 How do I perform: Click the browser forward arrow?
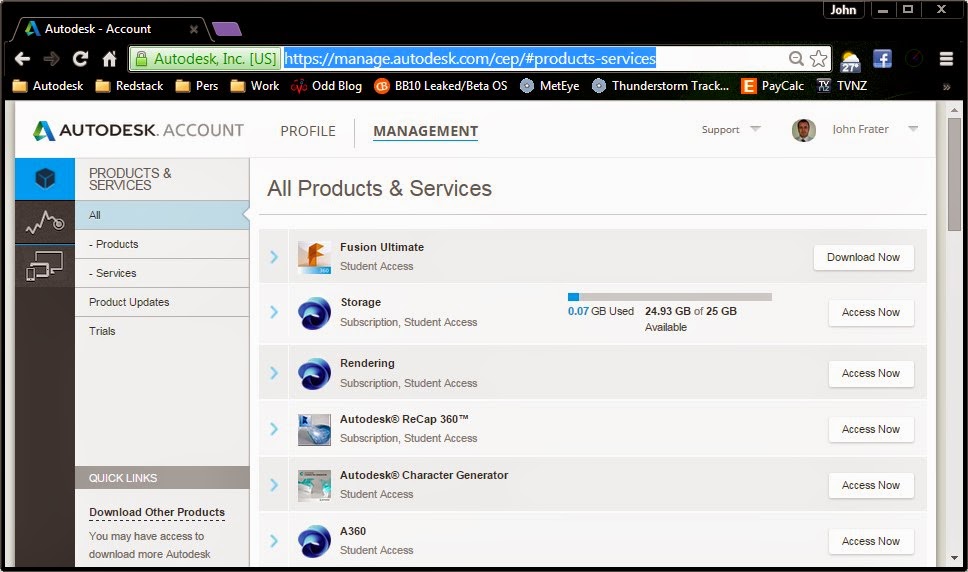[51, 59]
